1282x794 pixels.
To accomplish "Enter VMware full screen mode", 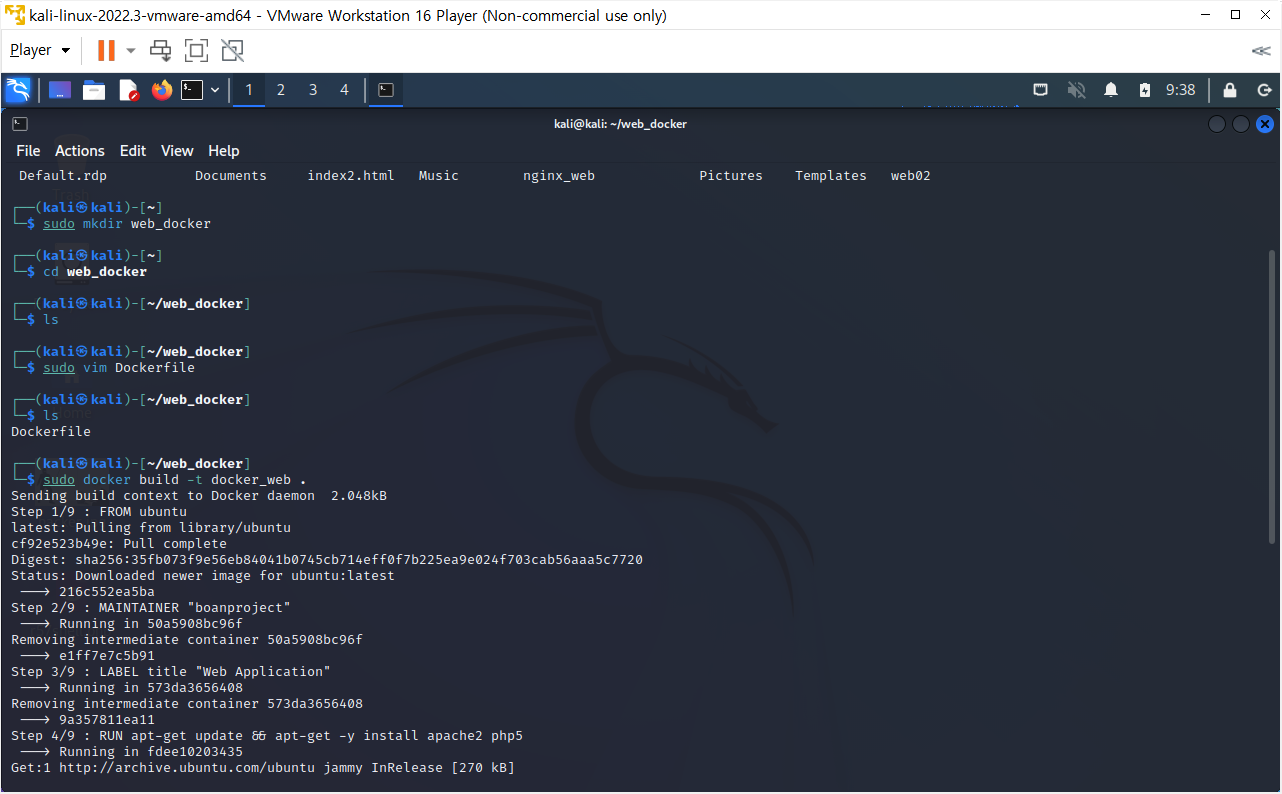I will click(196, 50).
